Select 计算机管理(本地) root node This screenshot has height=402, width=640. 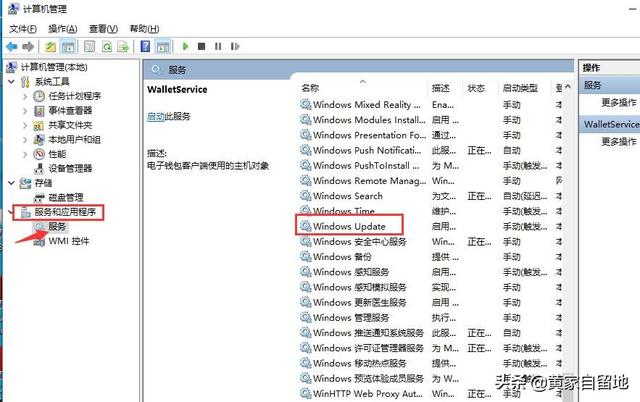click(x=54, y=67)
